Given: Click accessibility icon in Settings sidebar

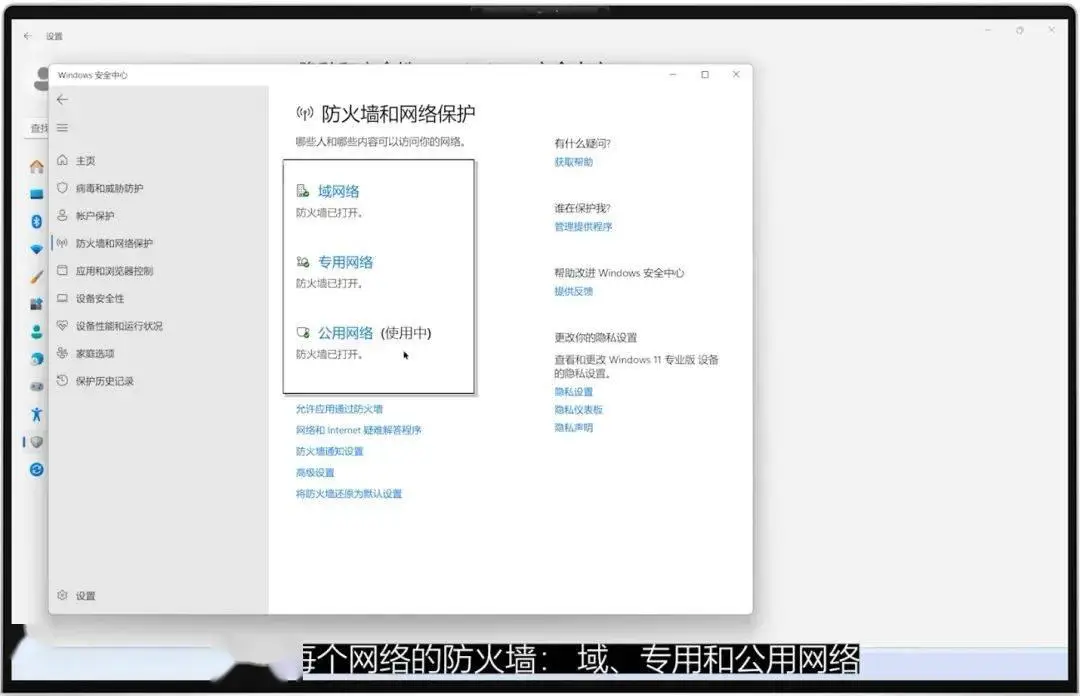Looking at the screenshot, I should click(37, 414).
